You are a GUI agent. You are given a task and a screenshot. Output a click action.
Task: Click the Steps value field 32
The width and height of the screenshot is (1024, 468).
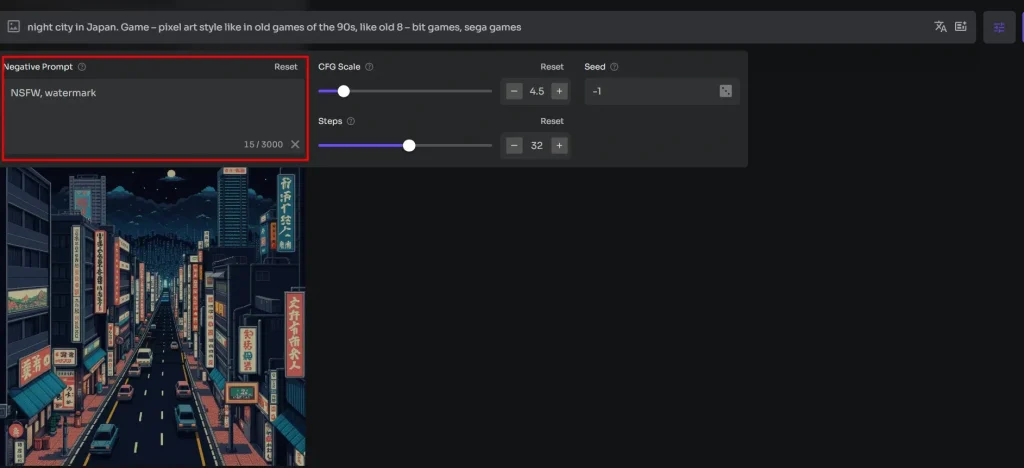click(x=537, y=146)
